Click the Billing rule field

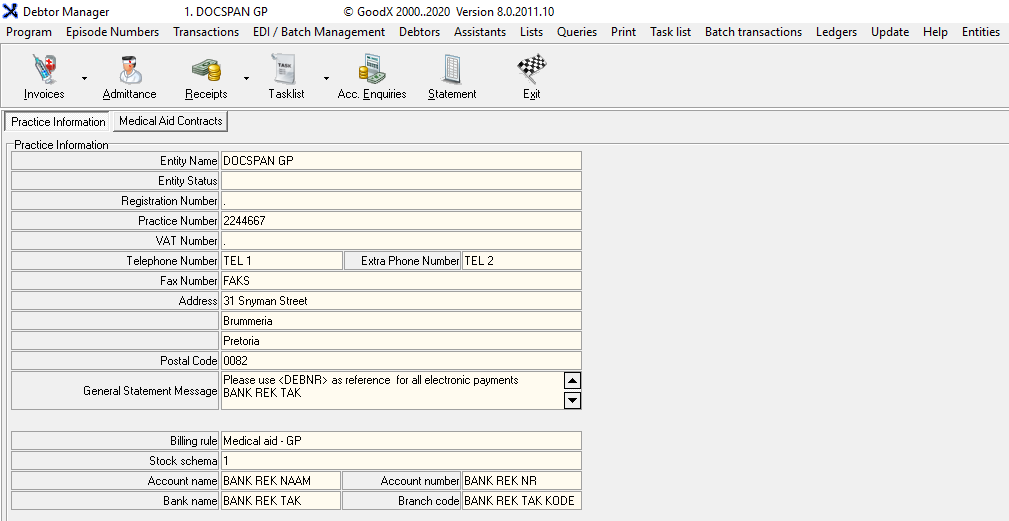pos(400,441)
